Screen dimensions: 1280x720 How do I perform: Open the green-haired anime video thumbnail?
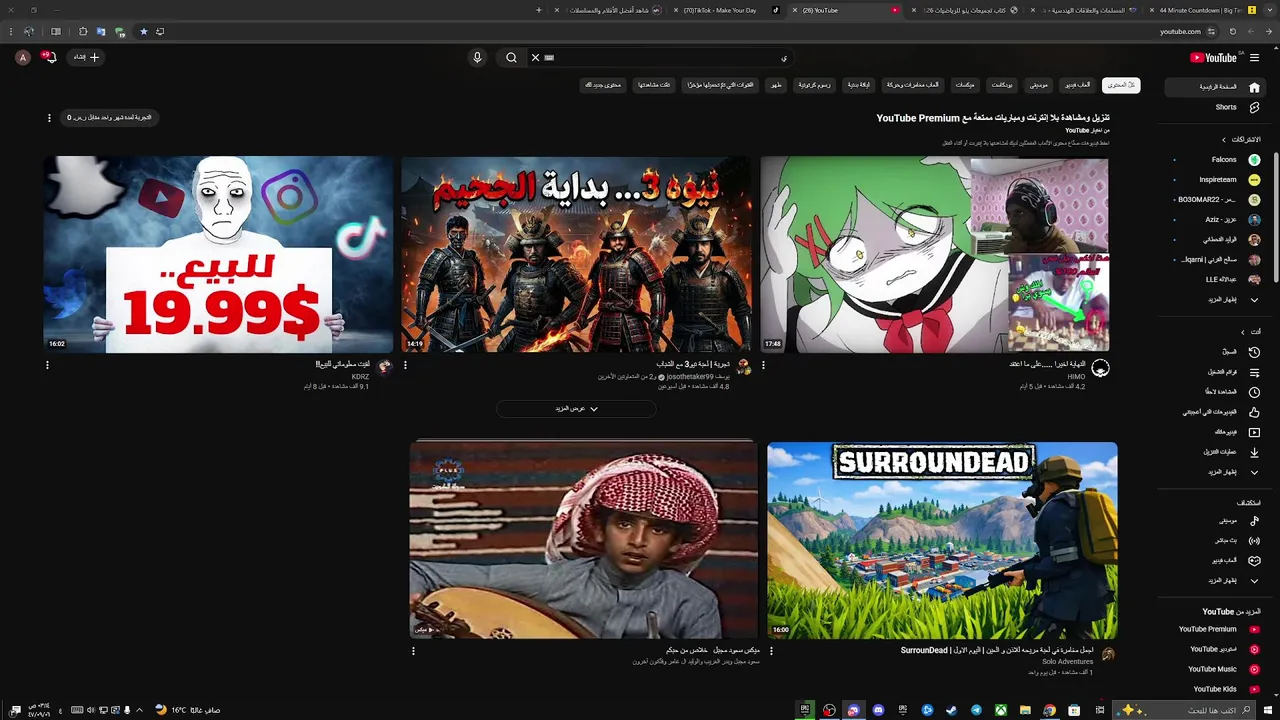(x=934, y=254)
